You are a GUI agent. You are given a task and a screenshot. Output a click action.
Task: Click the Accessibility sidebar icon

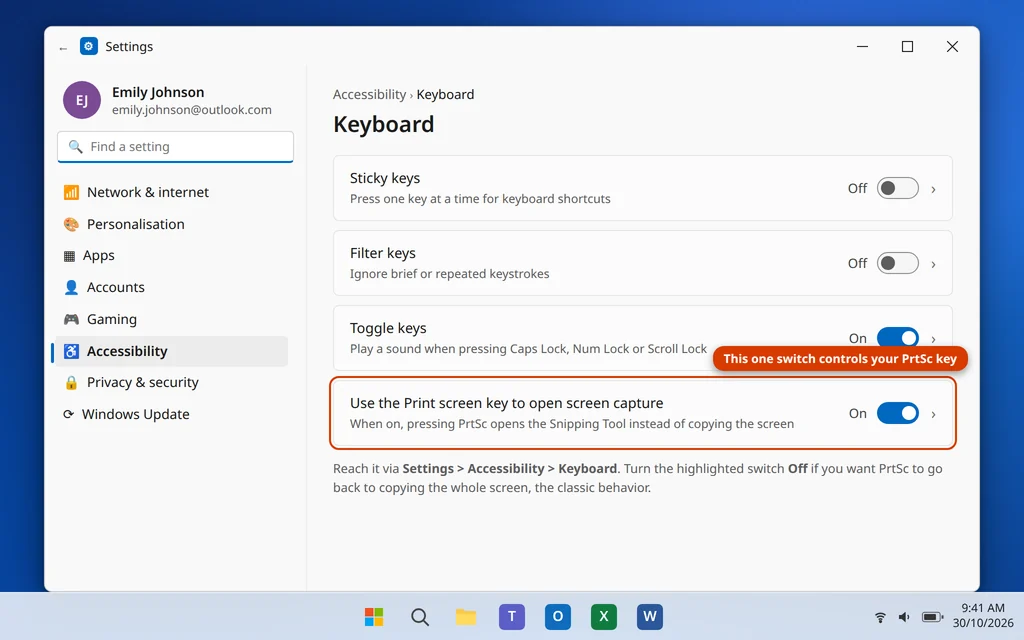click(x=71, y=351)
